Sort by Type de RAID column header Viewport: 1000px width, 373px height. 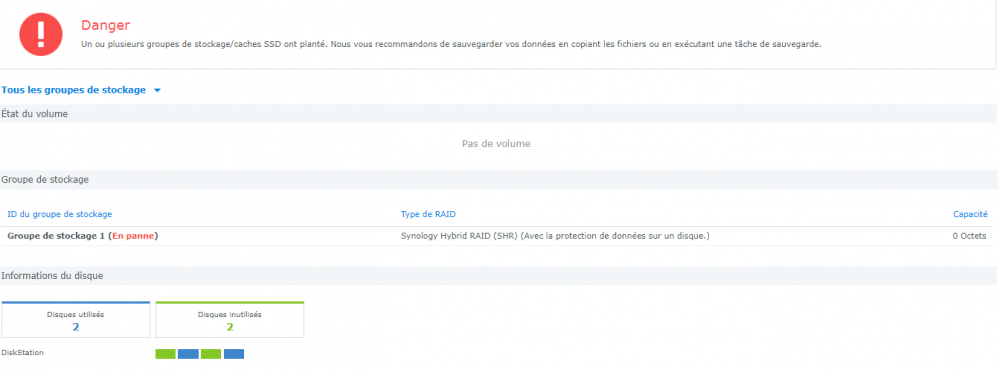tap(428, 214)
